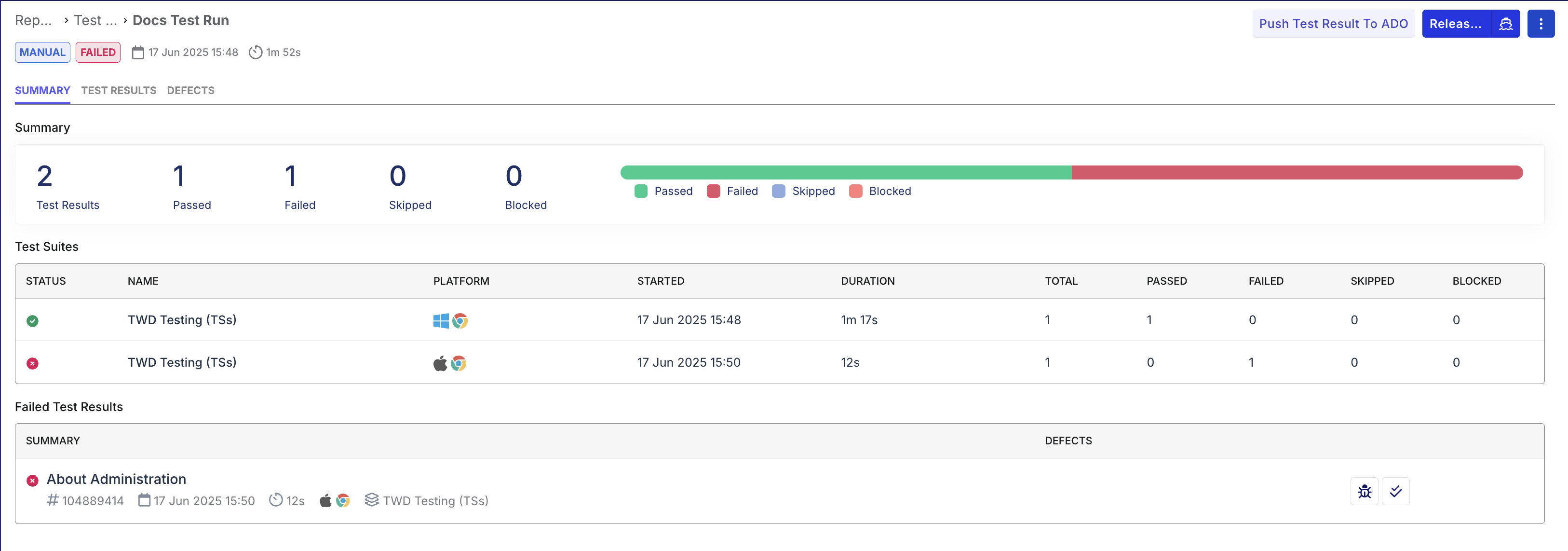Viewport: 1568px width, 551px height.
Task: Go to the Rep... breadcrumb link
Action: (x=33, y=21)
